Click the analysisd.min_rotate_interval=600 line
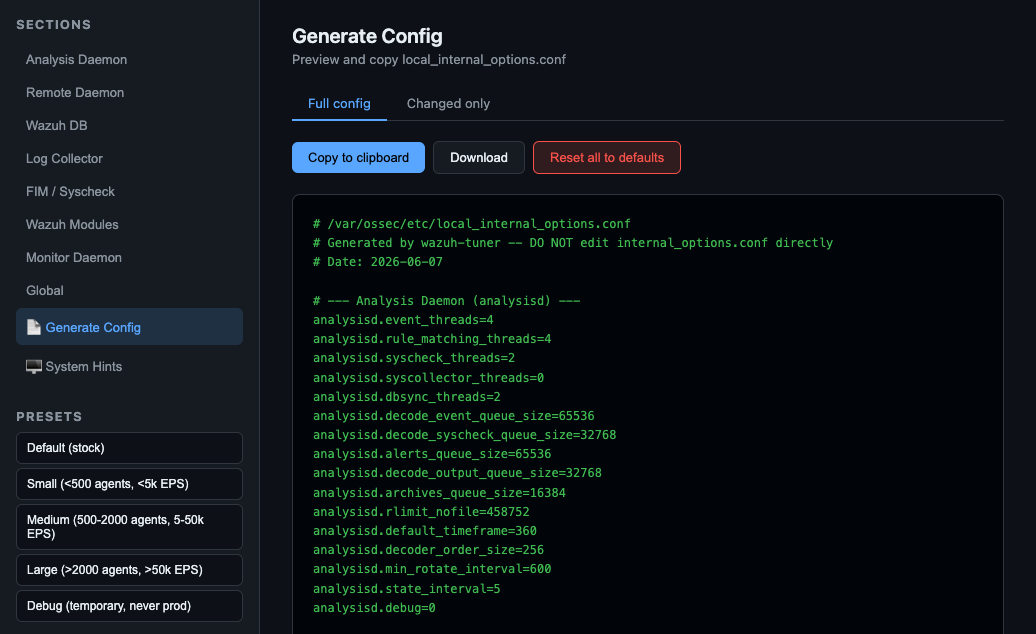 point(432,569)
